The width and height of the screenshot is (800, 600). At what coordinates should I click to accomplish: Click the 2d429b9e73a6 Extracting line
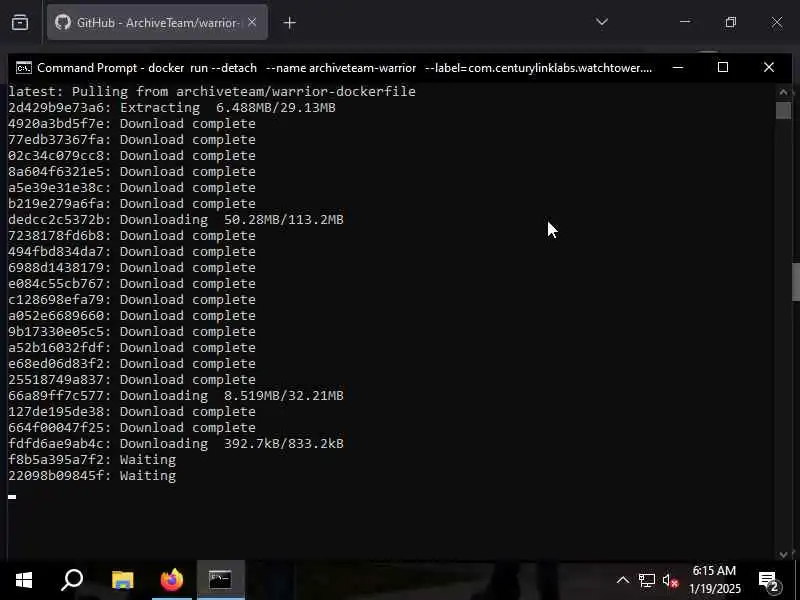point(172,108)
